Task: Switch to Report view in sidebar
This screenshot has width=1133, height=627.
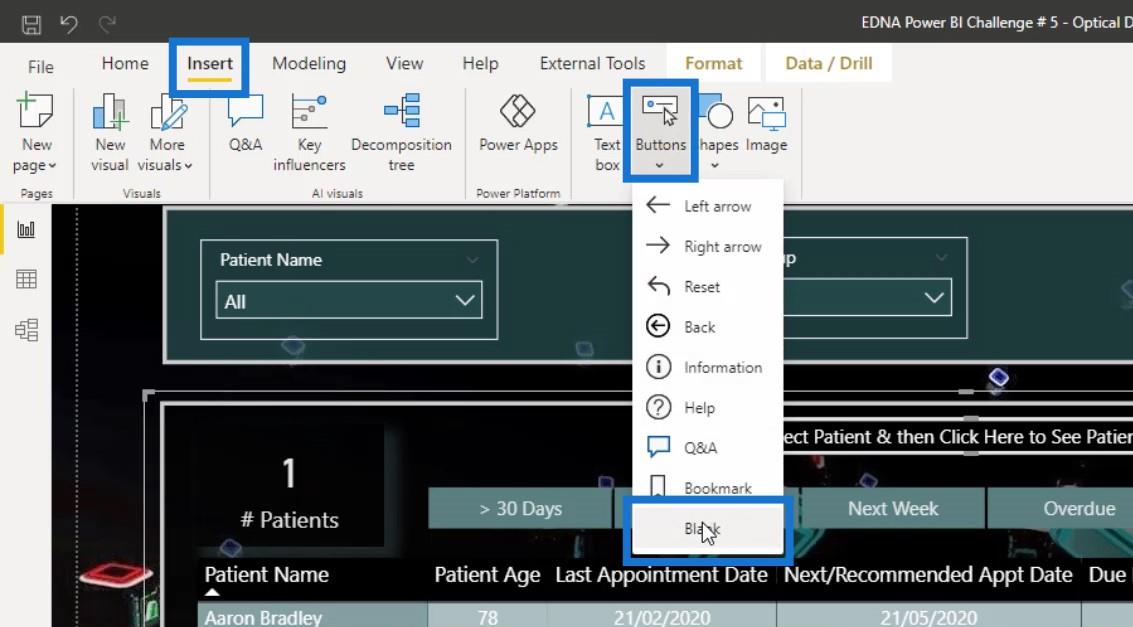Action: pyautogui.click(x=26, y=230)
